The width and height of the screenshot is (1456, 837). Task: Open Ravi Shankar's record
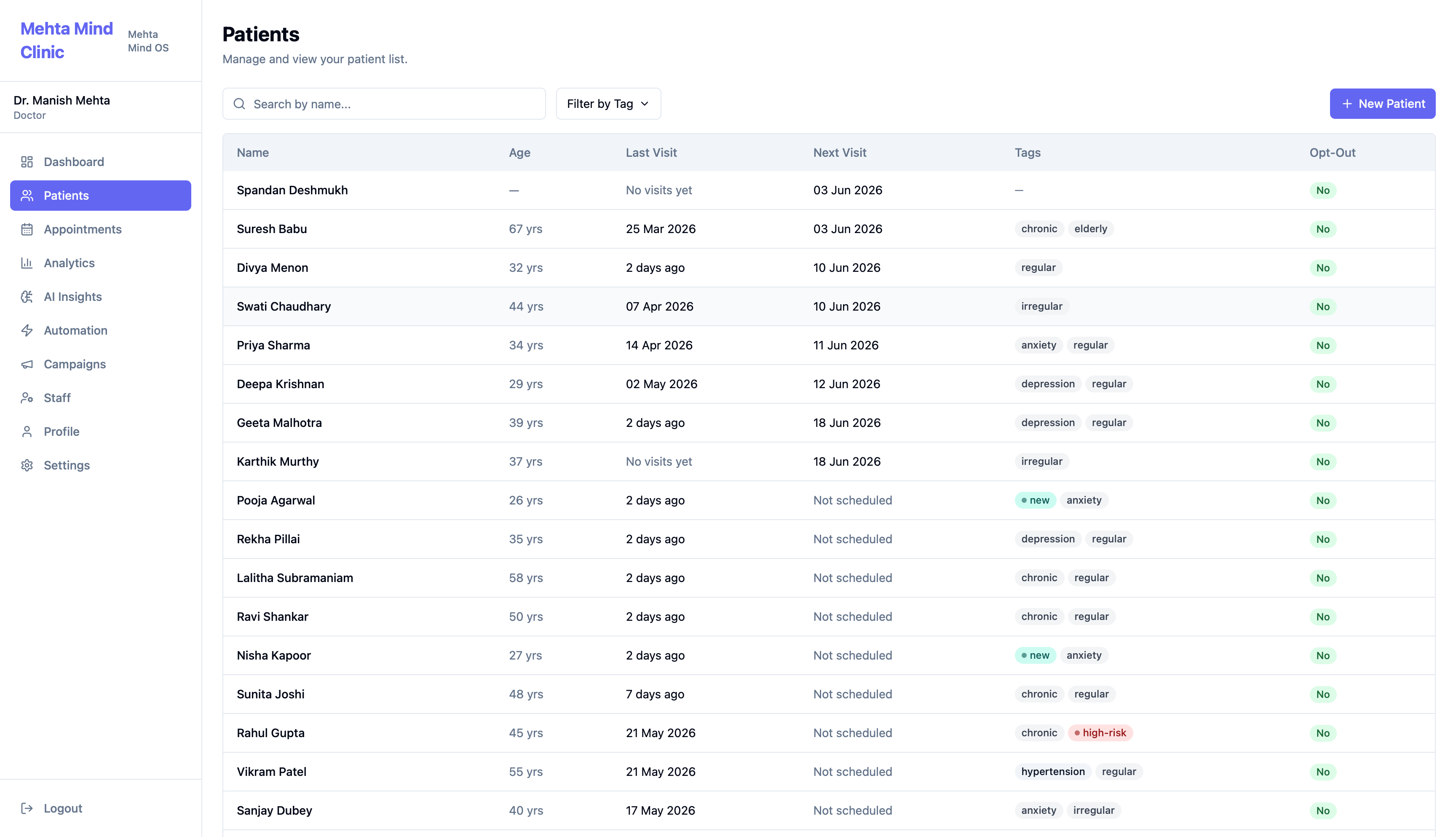tap(829, 617)
